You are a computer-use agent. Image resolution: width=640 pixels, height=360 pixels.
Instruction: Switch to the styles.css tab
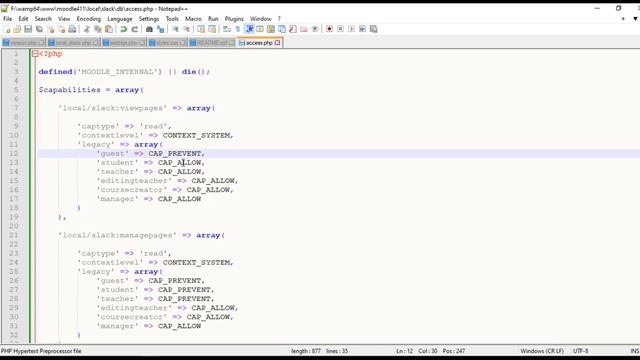pos(167,43)
